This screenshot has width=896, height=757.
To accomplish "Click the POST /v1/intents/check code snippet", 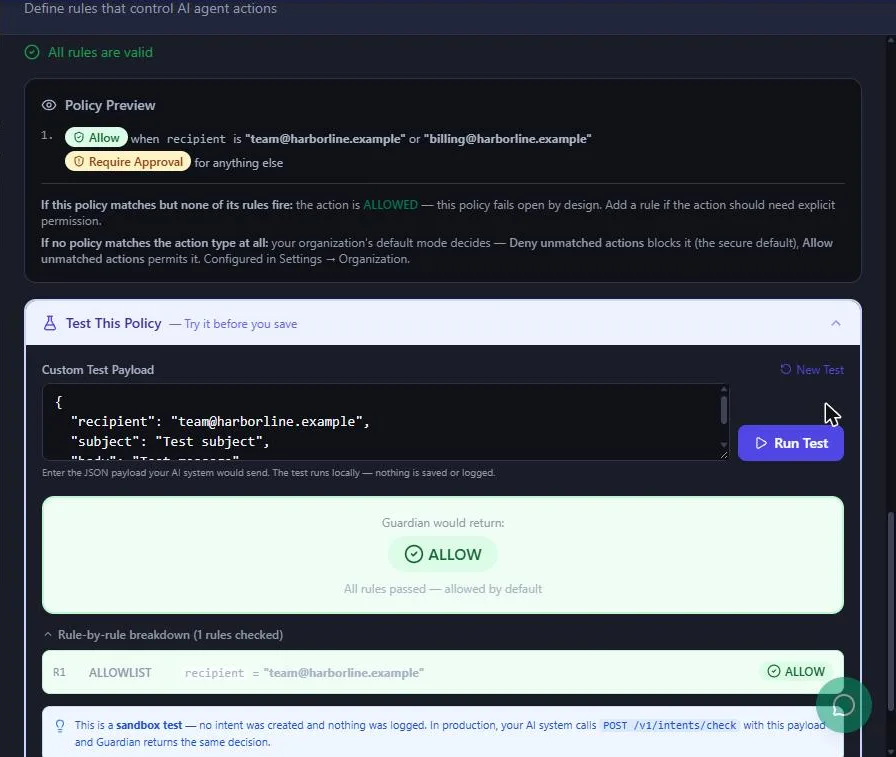I will (x=669, y=725).
